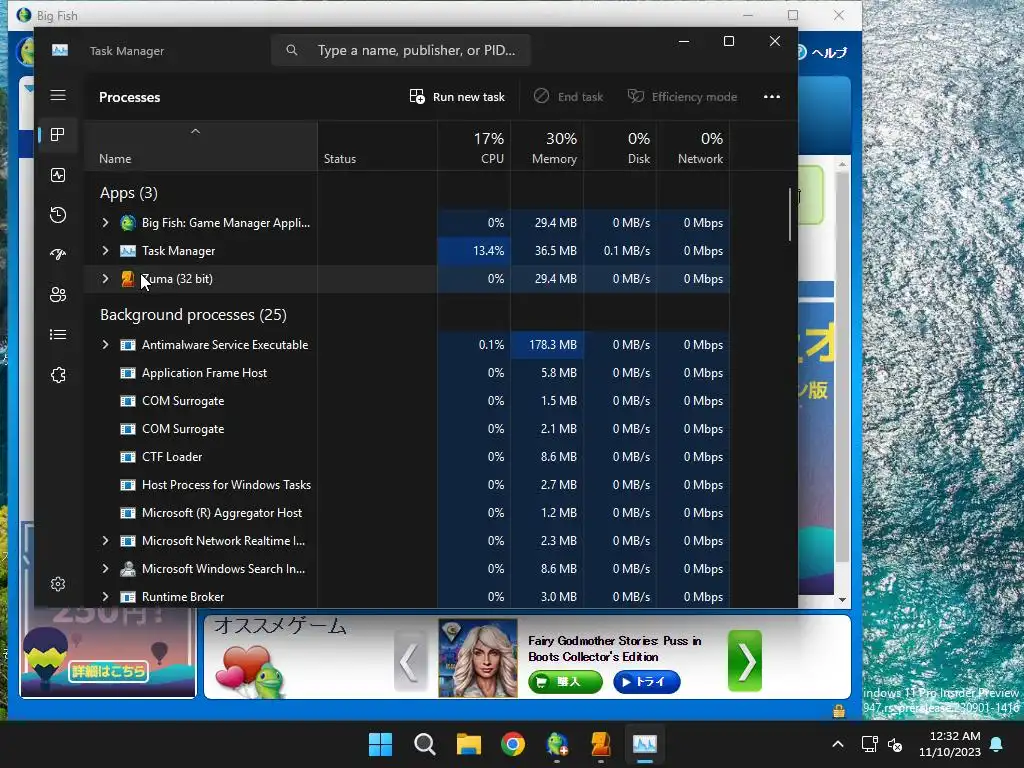Select Microsoft (R) Aggregator Host row
The image size is (1024, 768).
pyautogui.click(x=406, y=513)
